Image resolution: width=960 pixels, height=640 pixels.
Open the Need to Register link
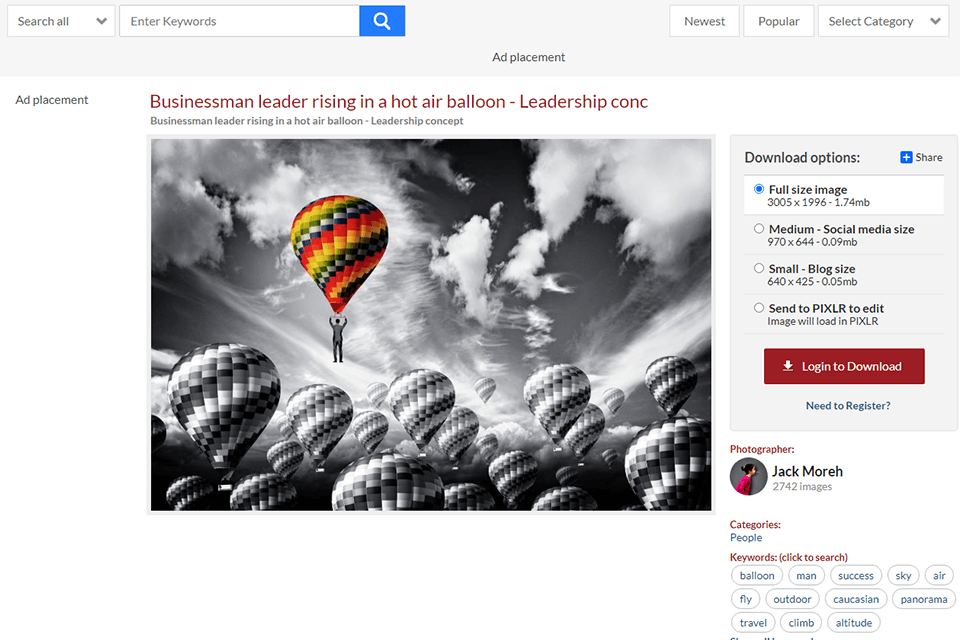848,406
